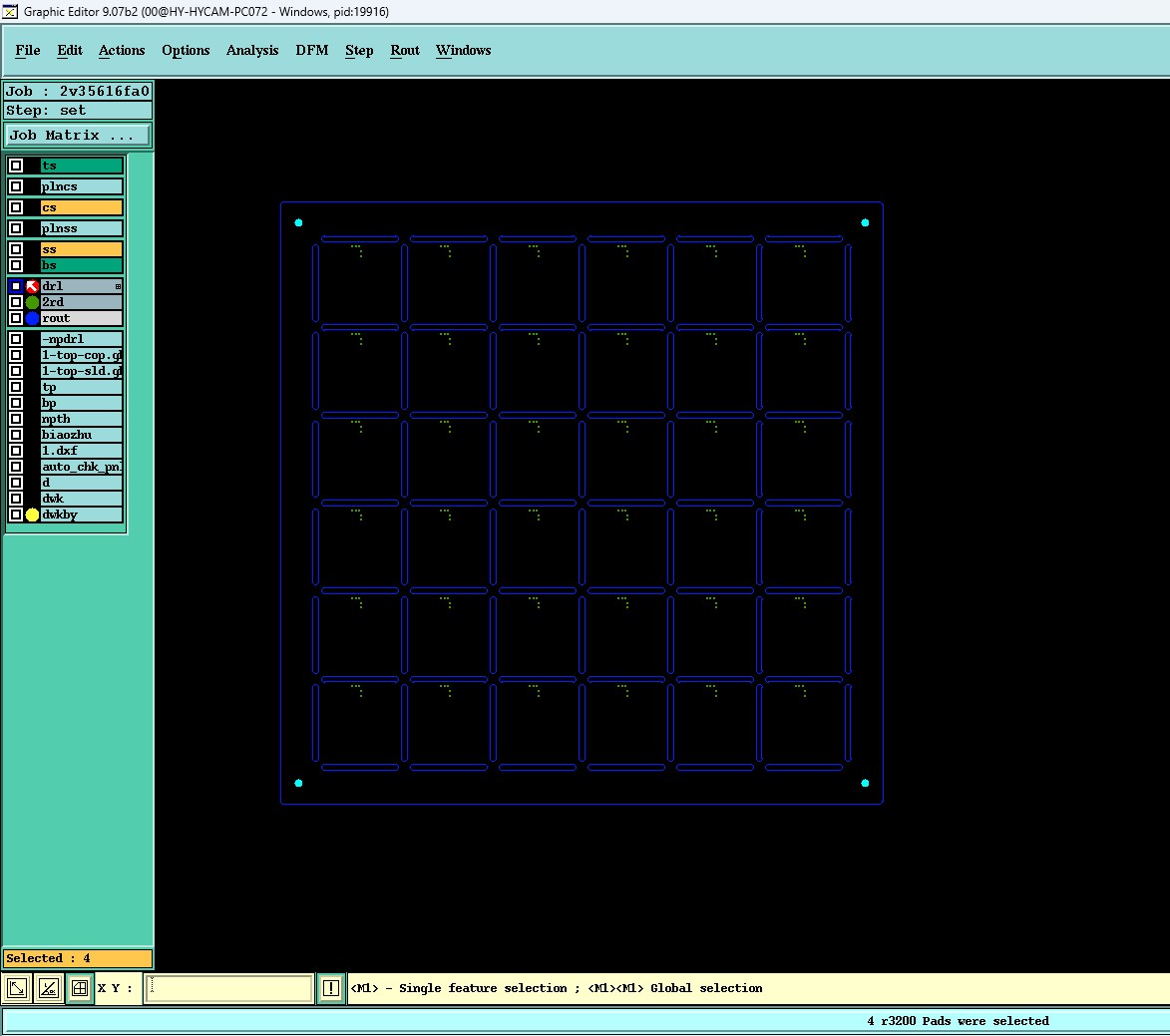
Task: Toggle the npth layer checkbox
Action: tap(16, 419)
